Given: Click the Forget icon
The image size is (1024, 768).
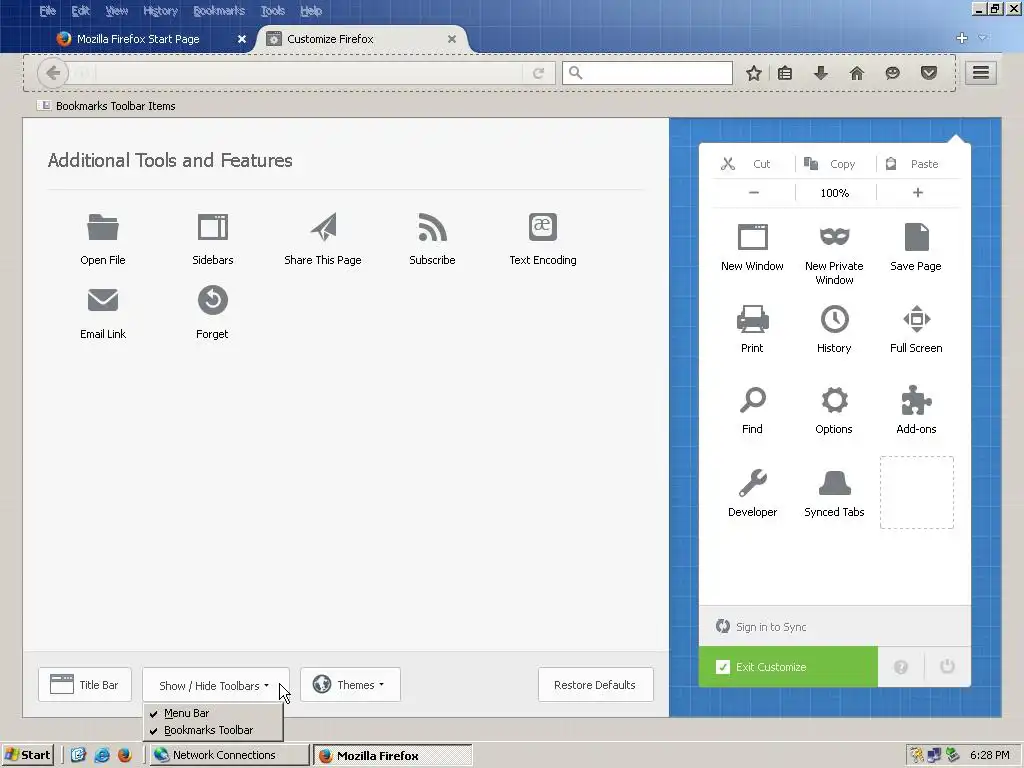Looking at the screenshot, I should click(x=212, y=300).
